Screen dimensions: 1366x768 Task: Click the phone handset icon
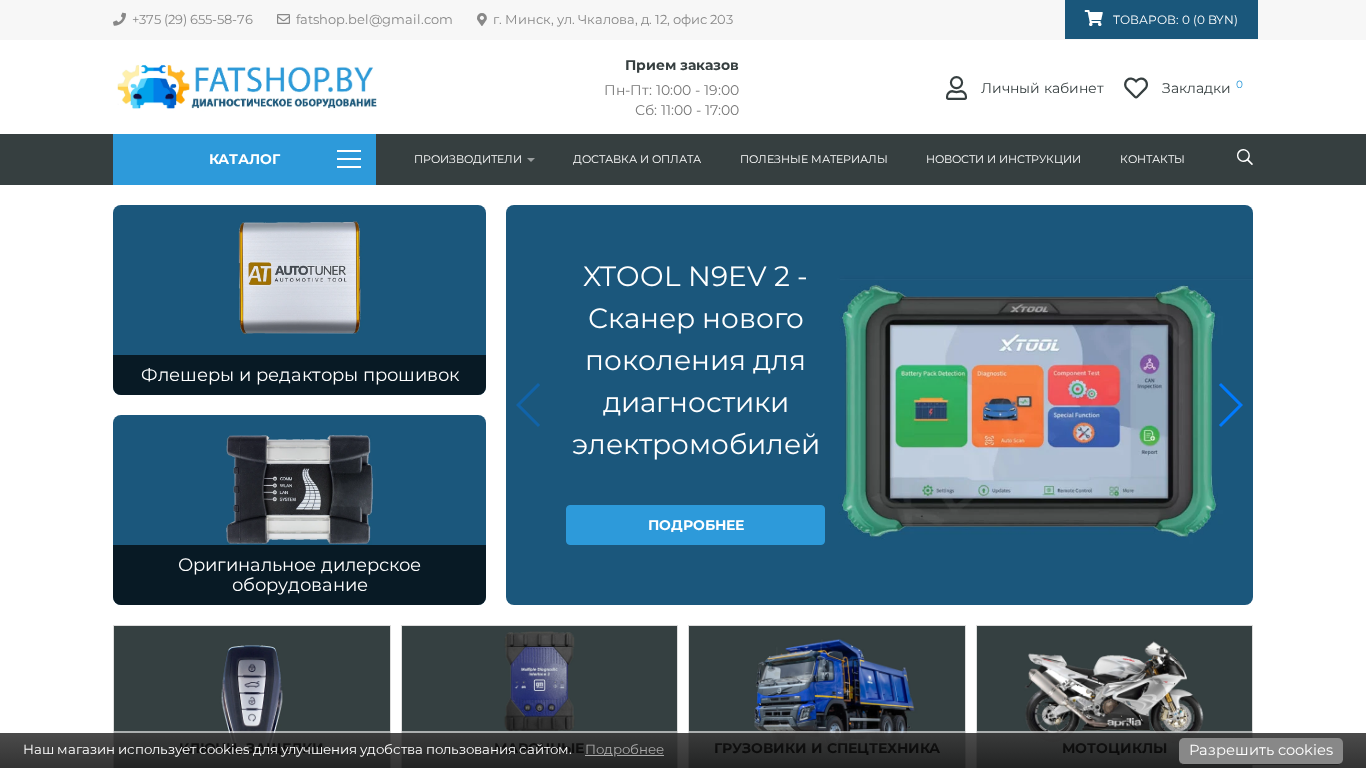(x=119, y=19)
